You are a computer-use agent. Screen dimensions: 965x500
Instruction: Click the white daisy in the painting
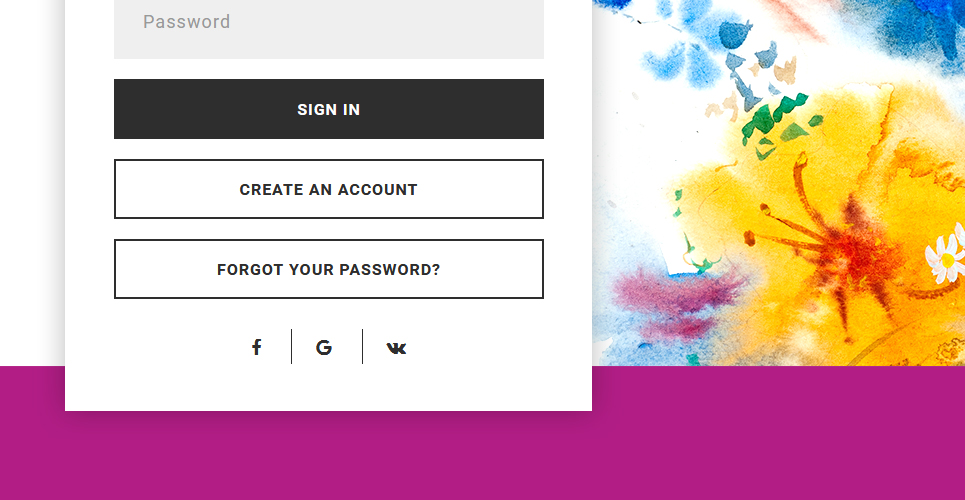point(947,256)
